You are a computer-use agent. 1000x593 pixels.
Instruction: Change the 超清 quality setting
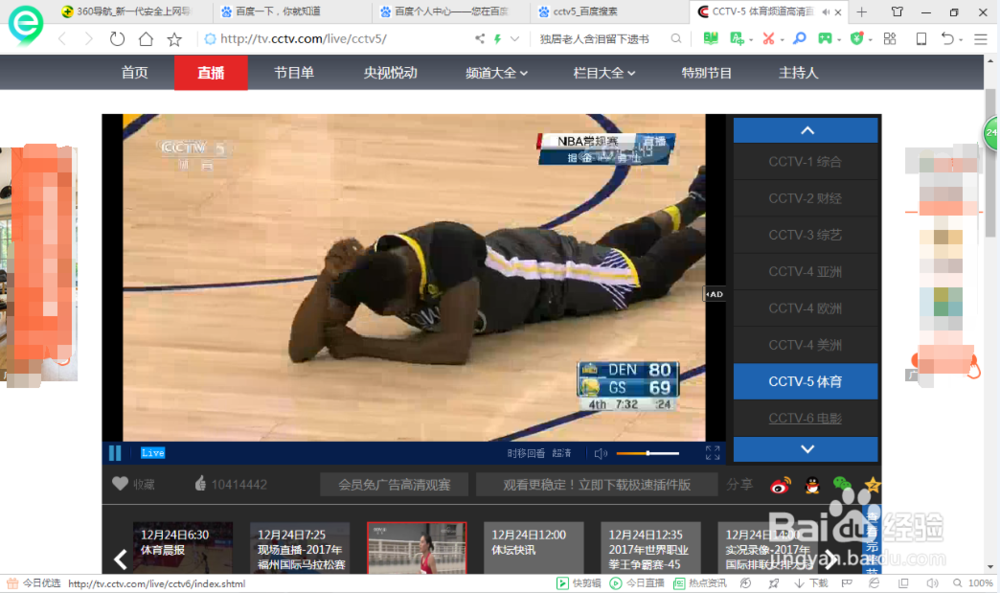point(561,453)
